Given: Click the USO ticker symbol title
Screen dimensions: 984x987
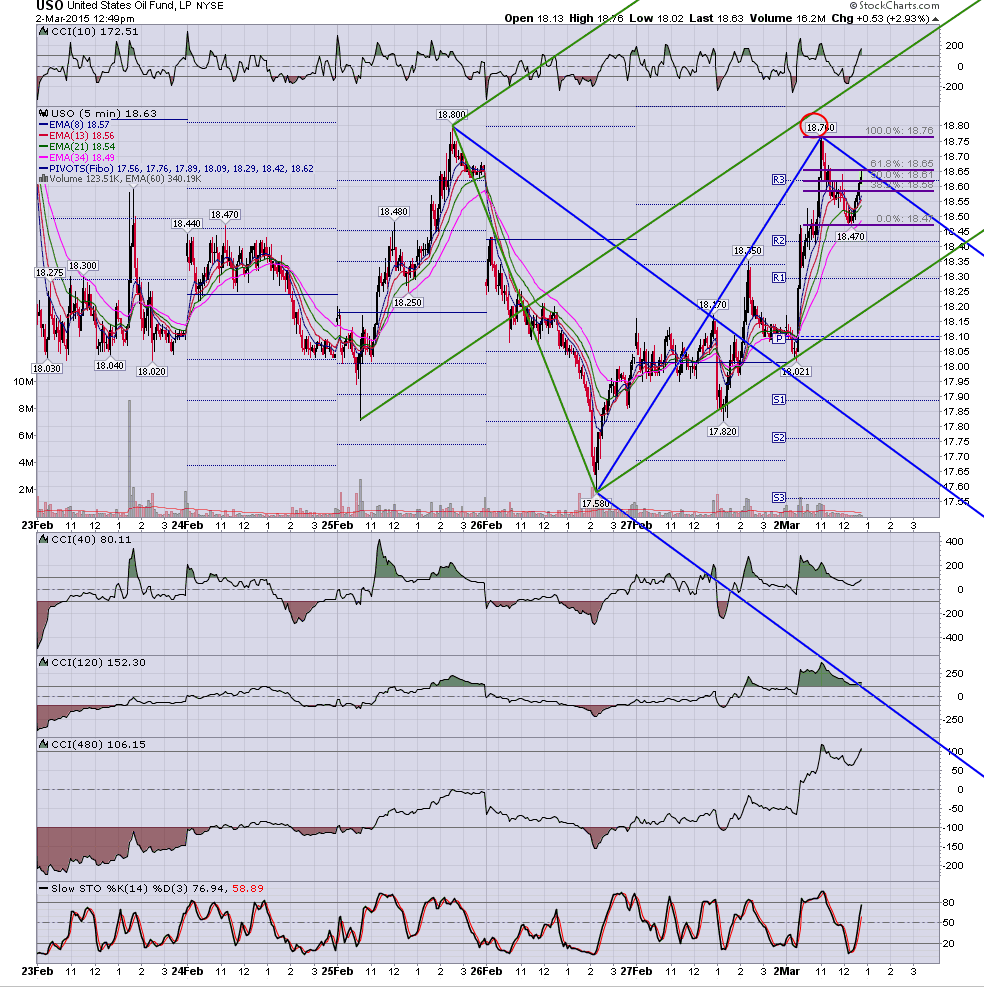Looking at the screenshot, I should [x=50, y=6].
